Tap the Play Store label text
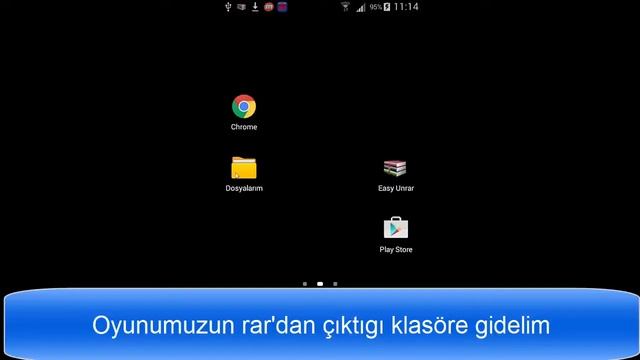The width and height of the screenshot is (640, 360). [396, 249]
